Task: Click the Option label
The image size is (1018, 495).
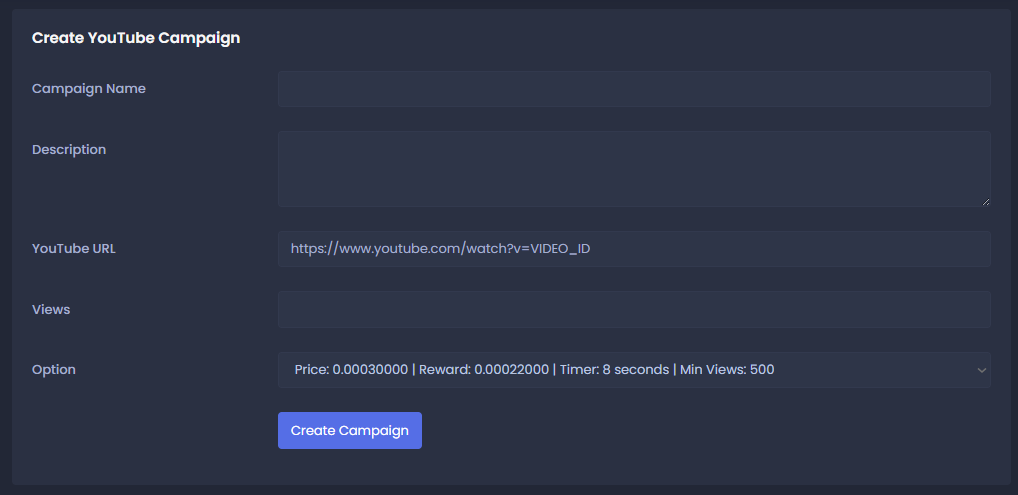Action: pyautogui.click(x=54, y=370)
